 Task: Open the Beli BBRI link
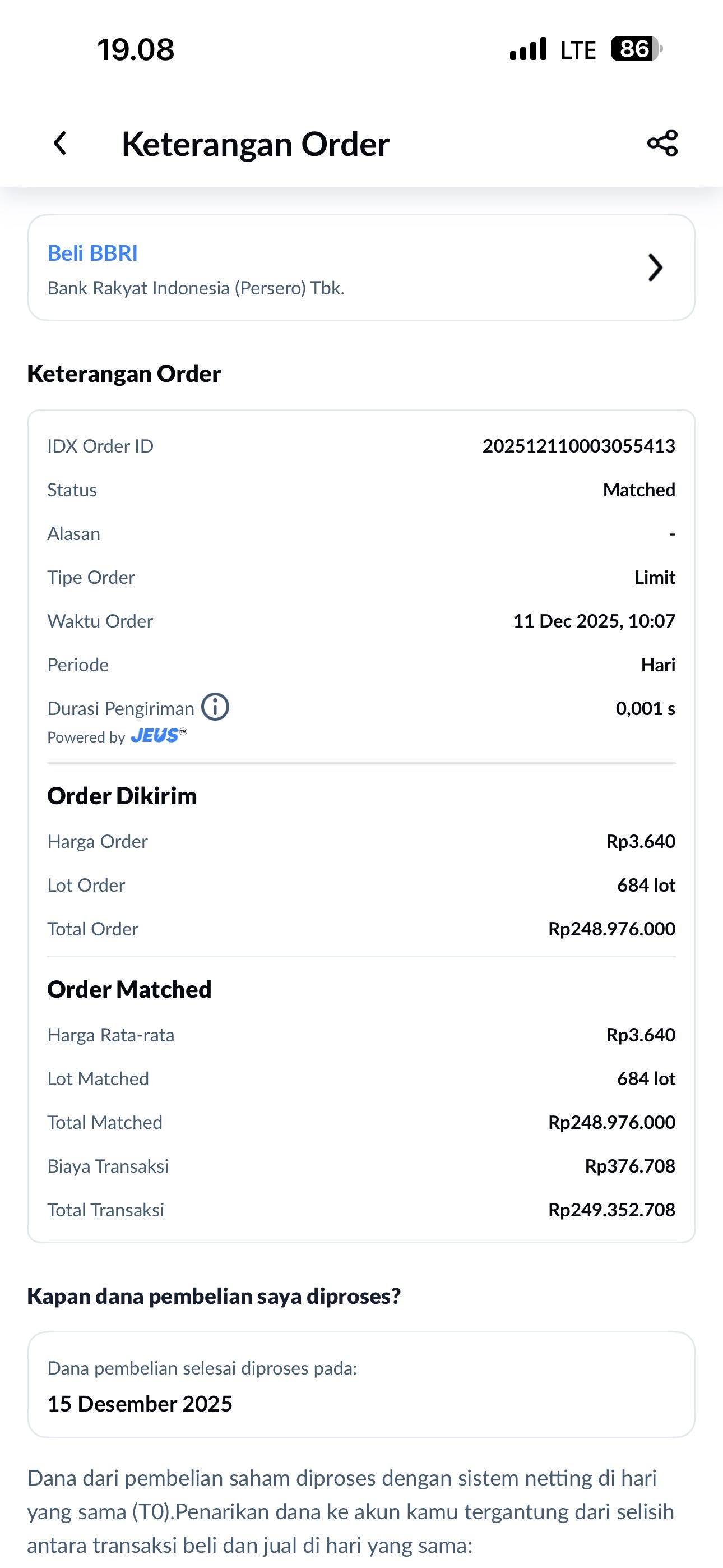coord(92,253)
